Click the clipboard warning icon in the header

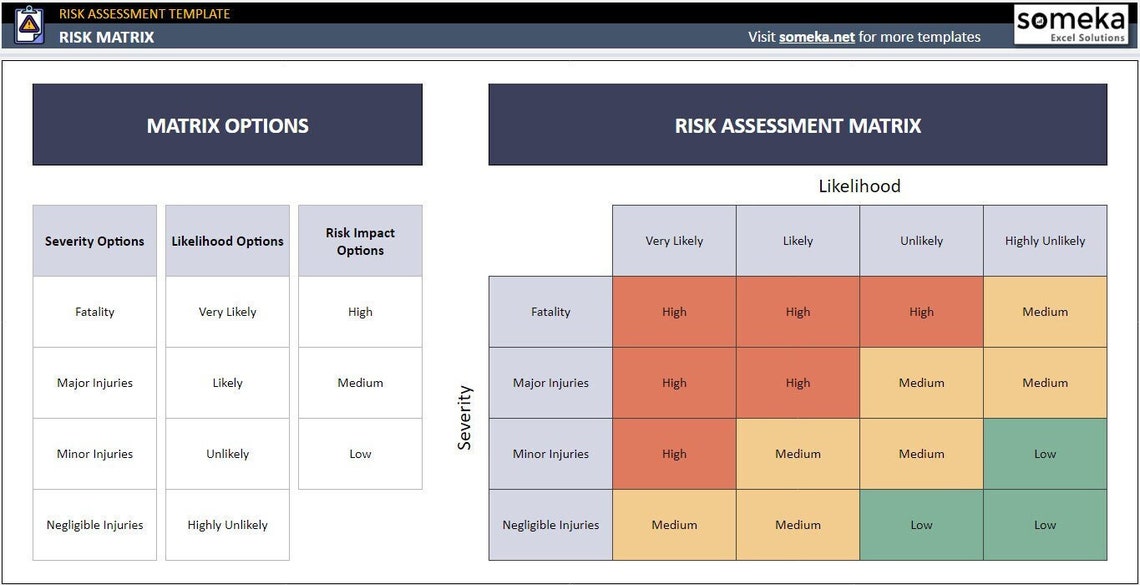(28, 22)
